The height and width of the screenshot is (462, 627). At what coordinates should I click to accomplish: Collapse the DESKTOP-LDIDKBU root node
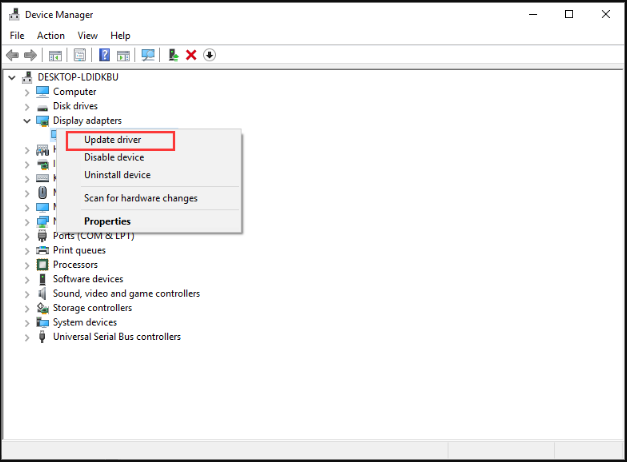[12, 77]
